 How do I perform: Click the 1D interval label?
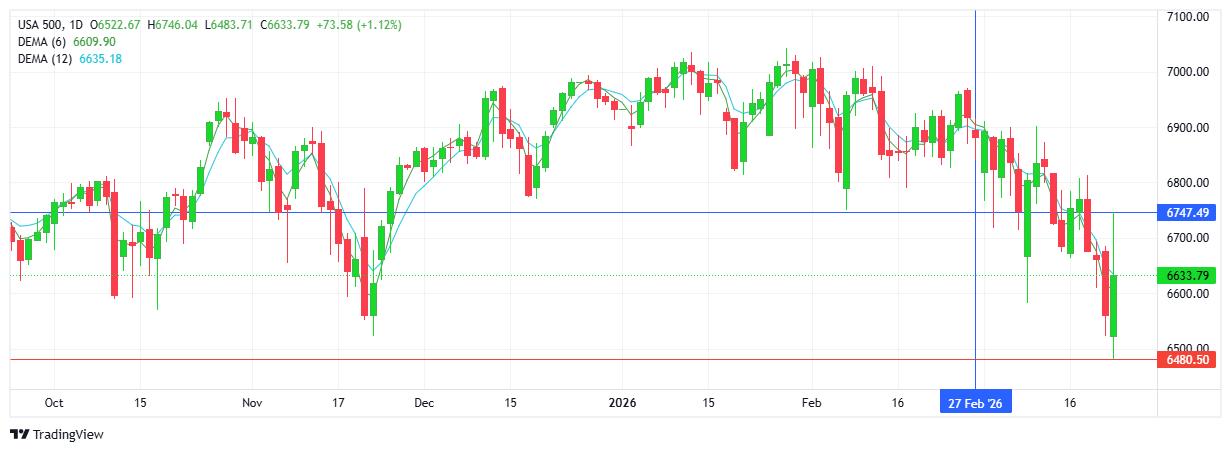76,24
